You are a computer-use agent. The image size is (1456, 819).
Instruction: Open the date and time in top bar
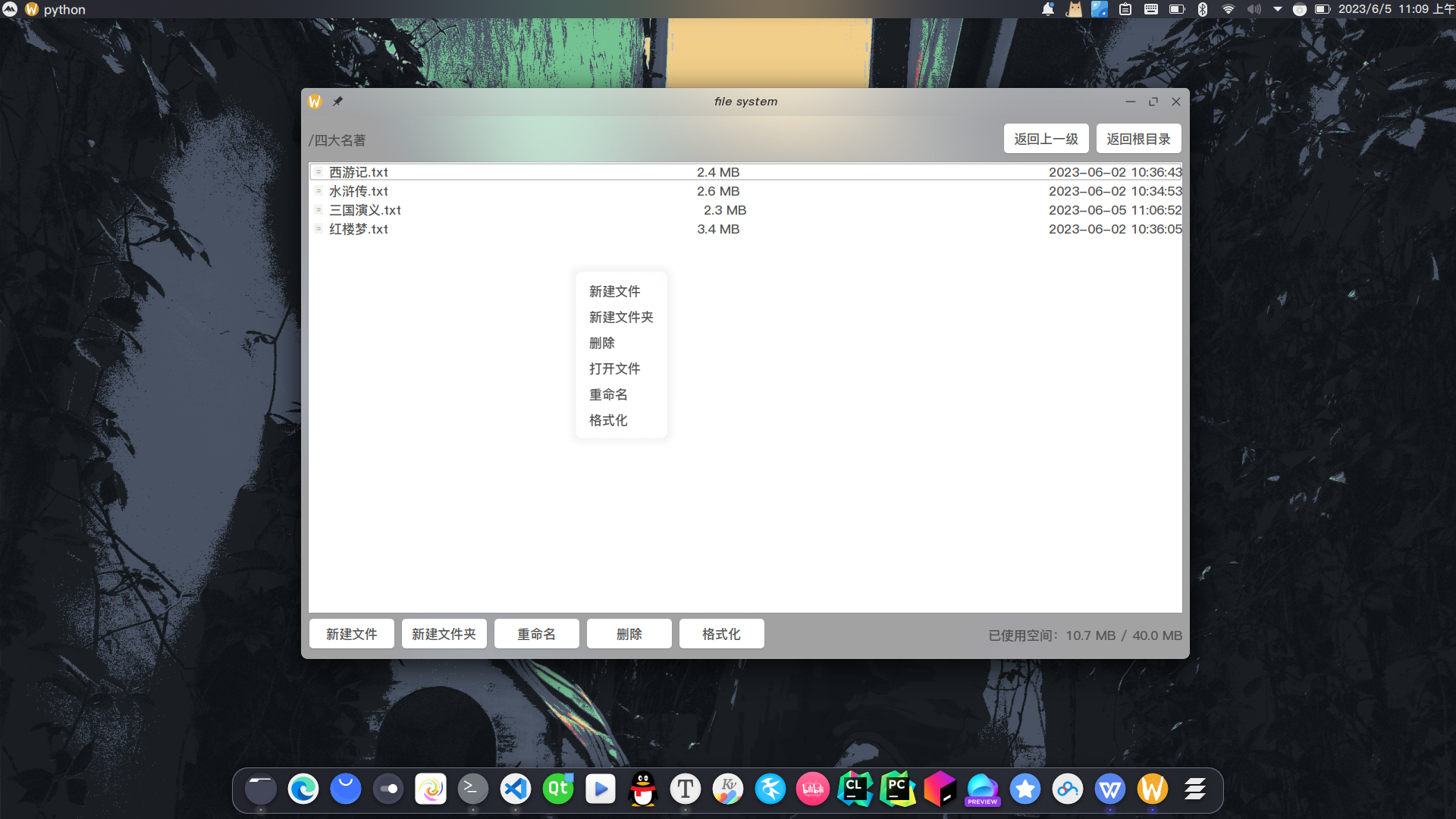pos(1396,9)
